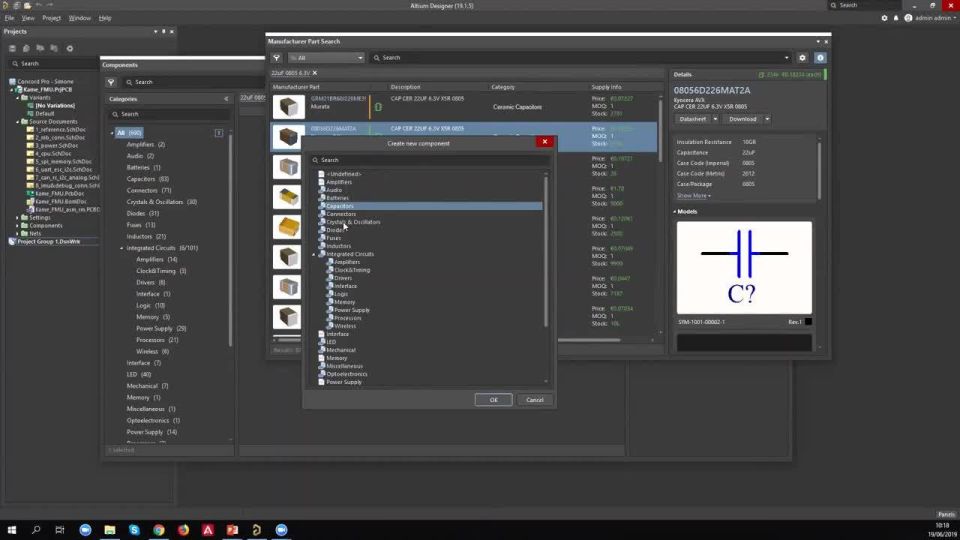Select Connectors in Create new component dialog
960x540 pixels.
tap(340, 214)
